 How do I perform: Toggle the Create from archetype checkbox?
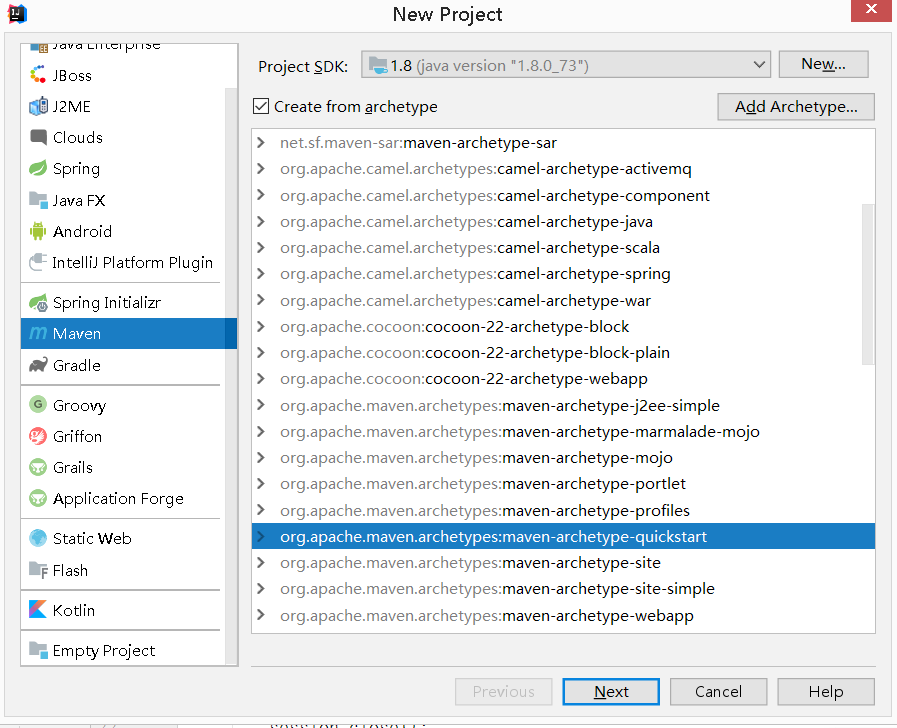262,106
